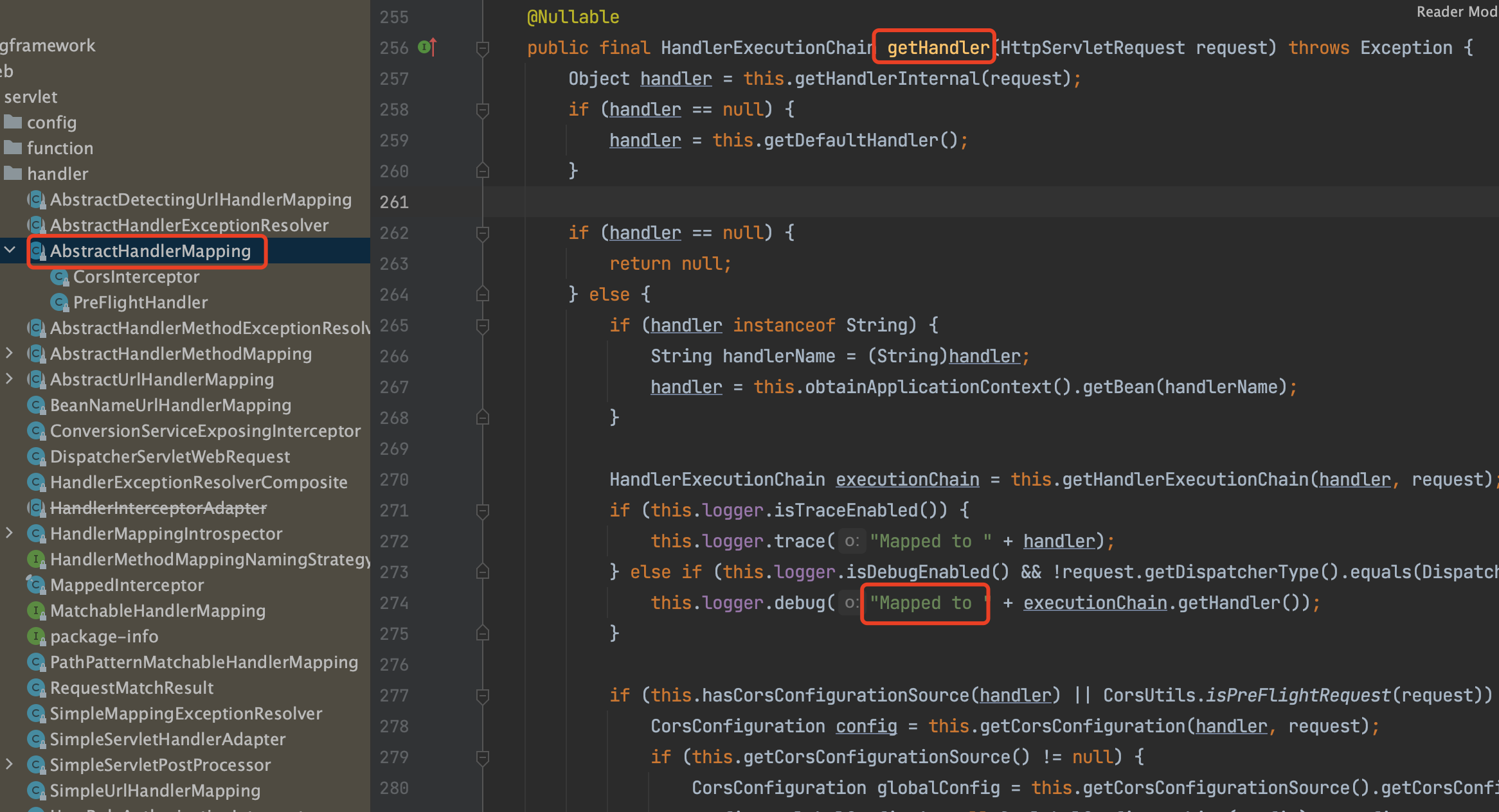This screenshot has width=1499, height=812.
Task: Collapse the AbstractHandlerMapping tree node
Action: point(10,250)
